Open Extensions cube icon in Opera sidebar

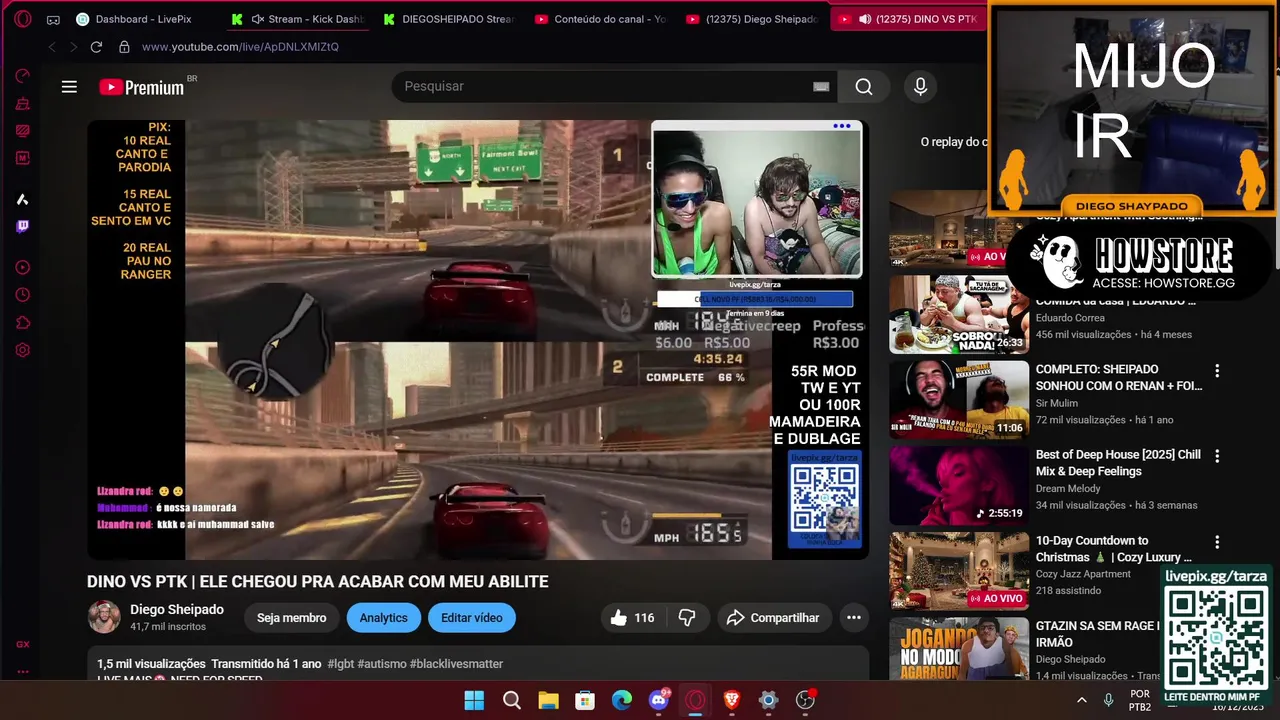coord(22,323)
